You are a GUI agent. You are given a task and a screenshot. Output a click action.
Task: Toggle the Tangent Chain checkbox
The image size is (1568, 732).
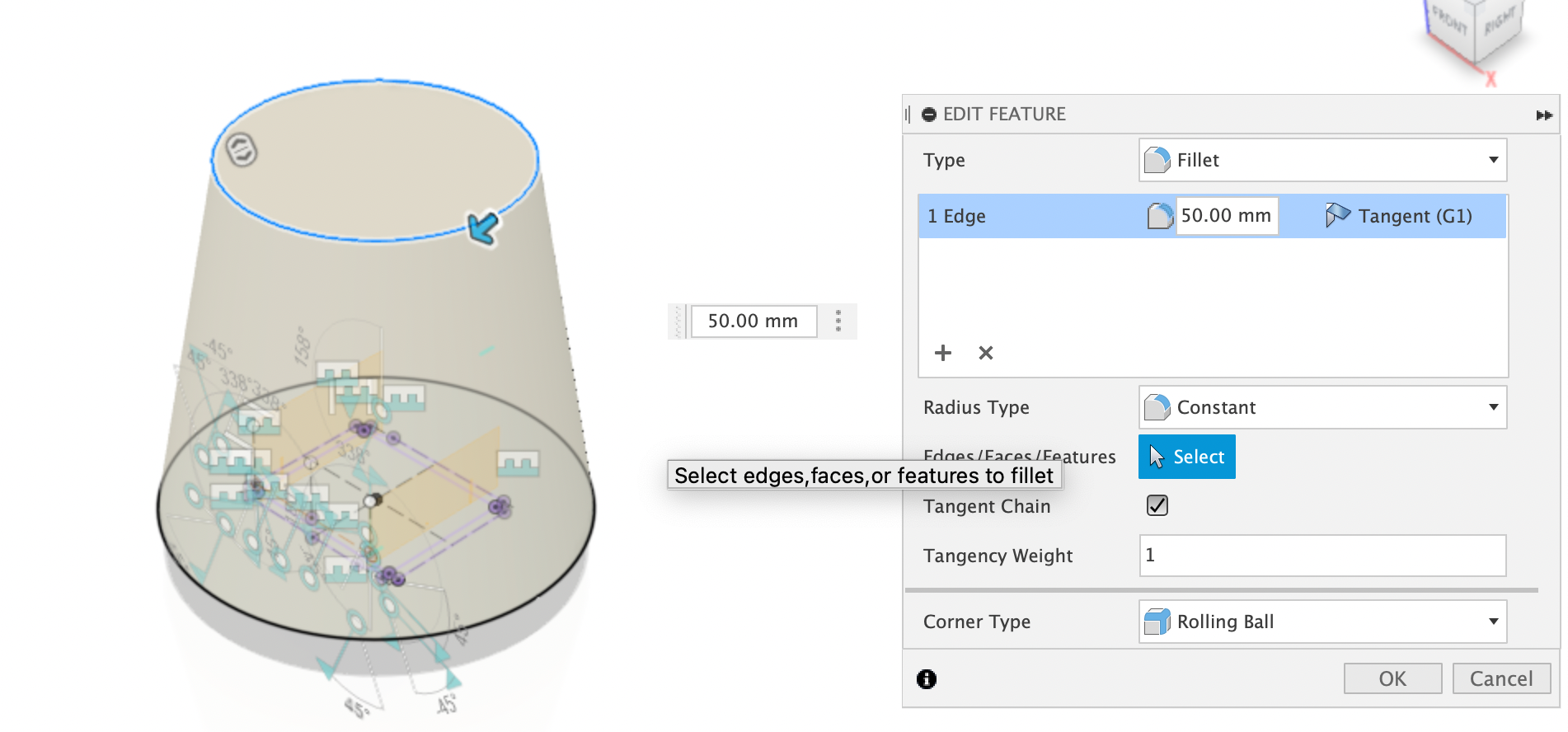(x=1157, y=505)
